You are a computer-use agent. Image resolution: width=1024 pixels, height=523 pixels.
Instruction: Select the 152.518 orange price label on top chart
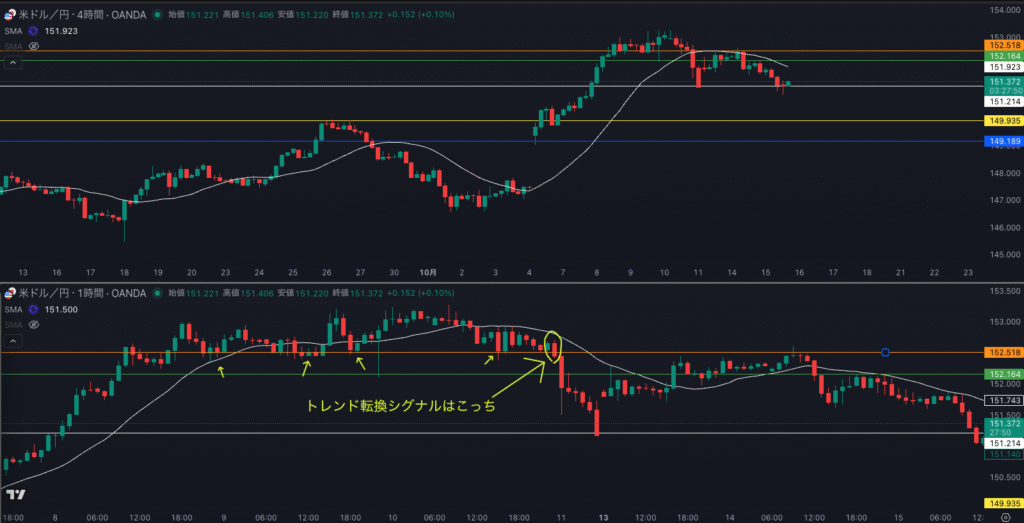point(1002,46)
